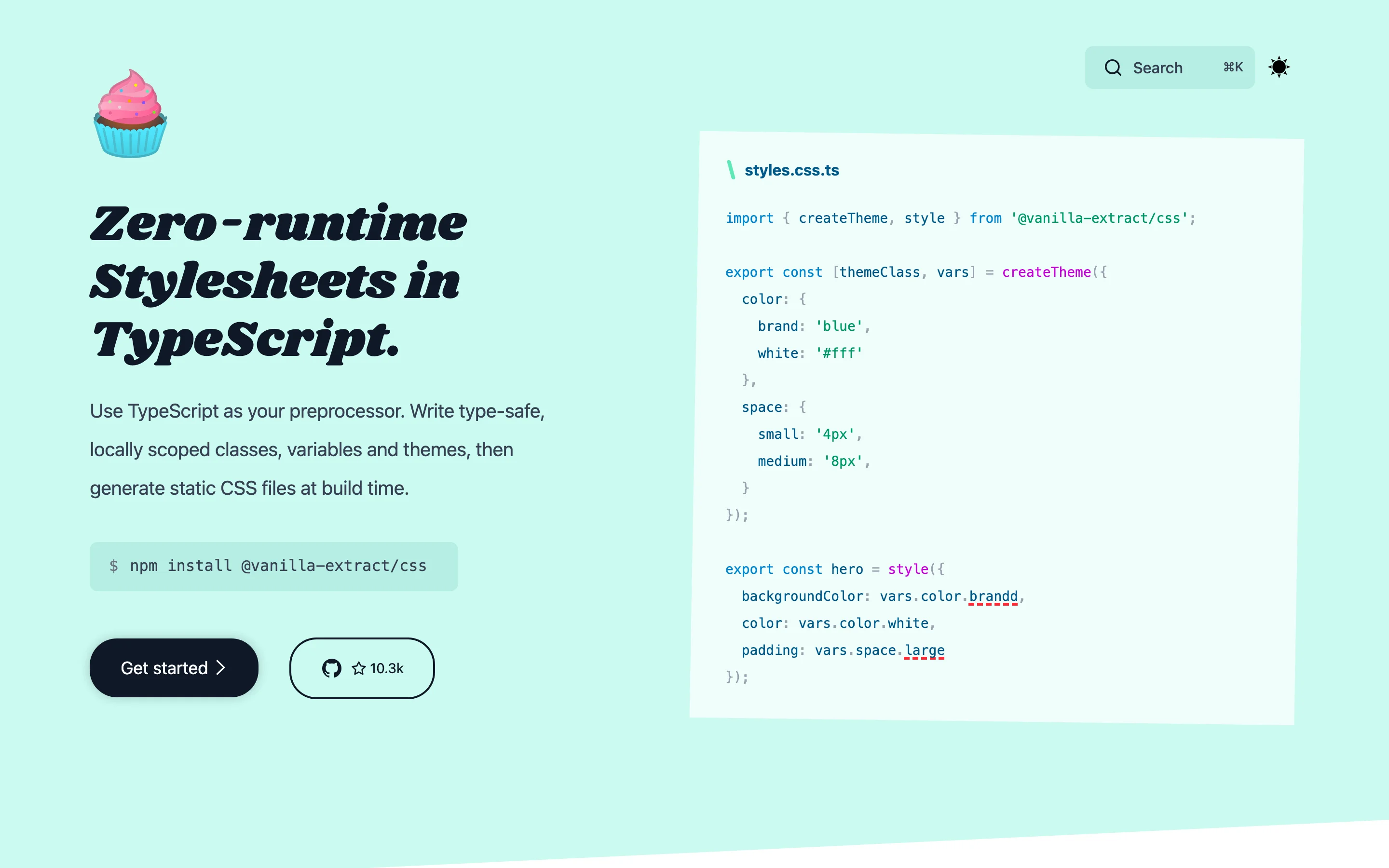Click the star icon beside 10.3k
The height and width of the screenshot is (868, 1389).
(359, 668)
